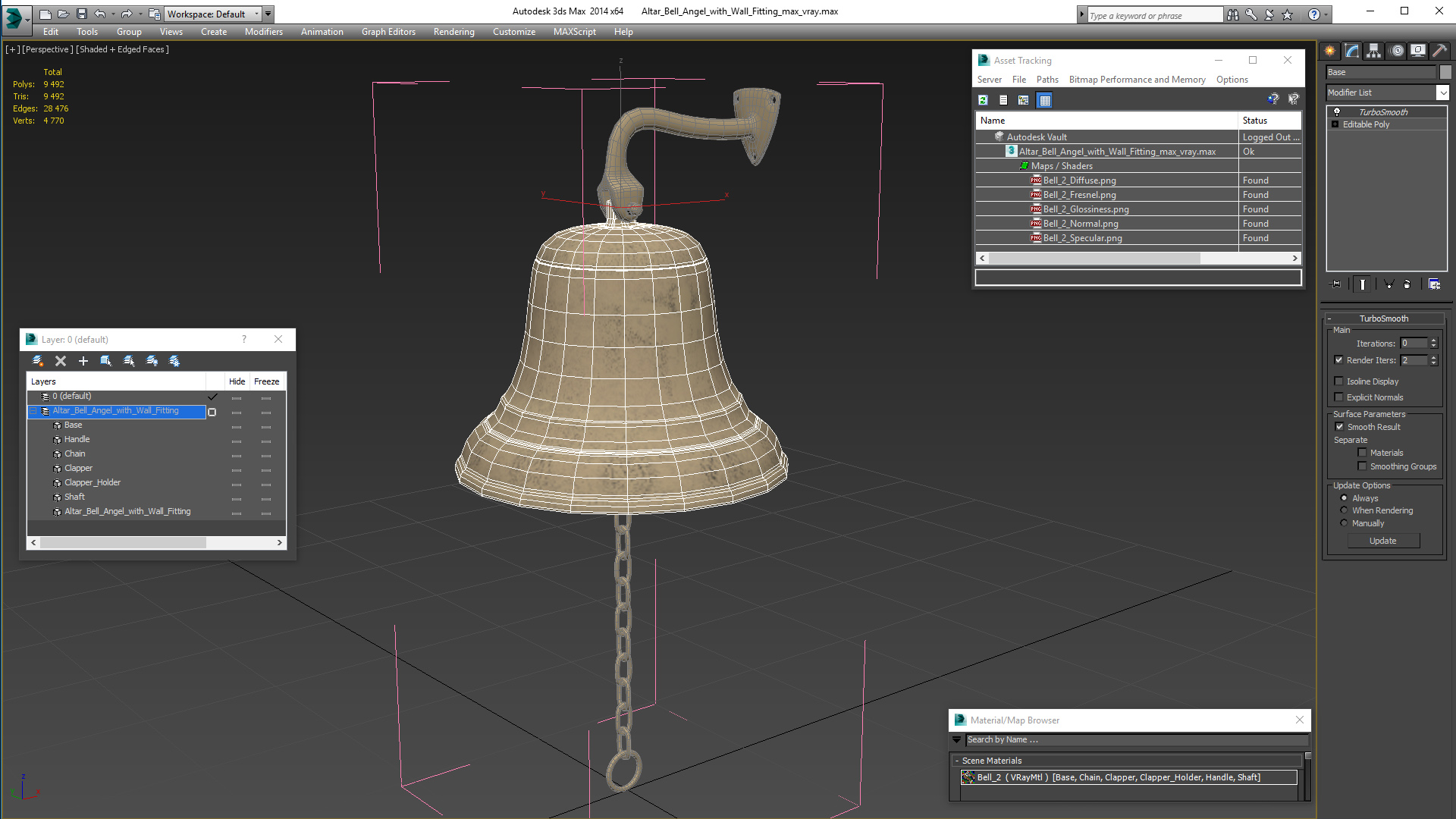Click the Update button in TurboSmooth panel
Screen dimensions: 1456x819
(1383, 540)
